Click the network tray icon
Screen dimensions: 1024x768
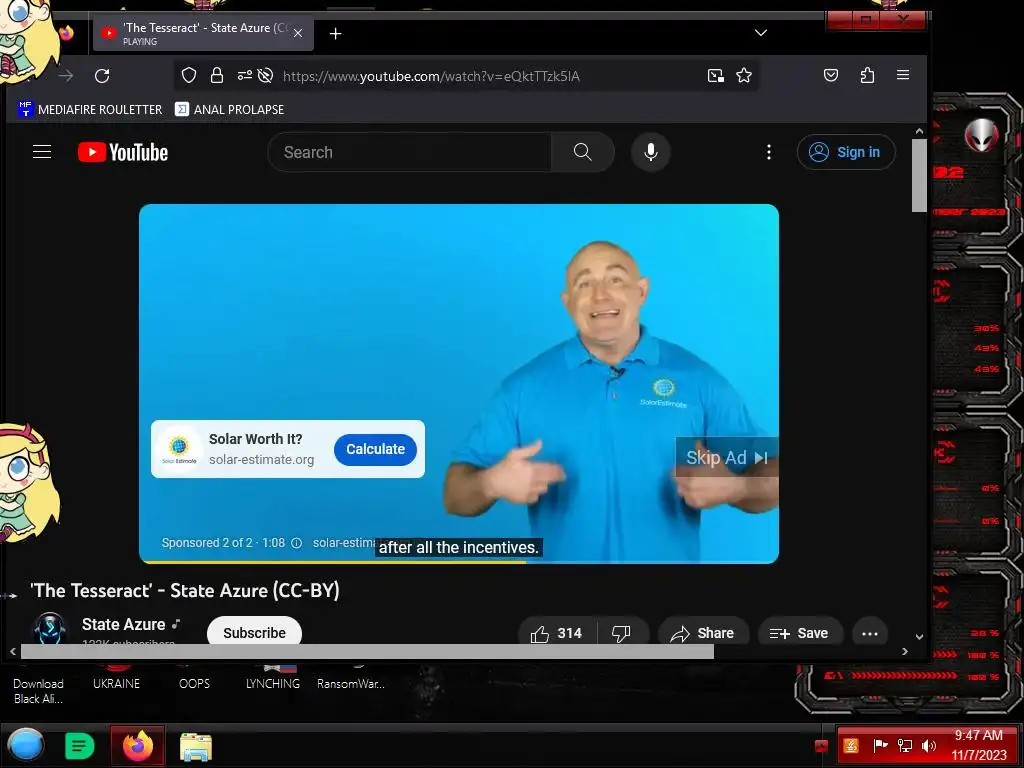click(x=904, y=746)
